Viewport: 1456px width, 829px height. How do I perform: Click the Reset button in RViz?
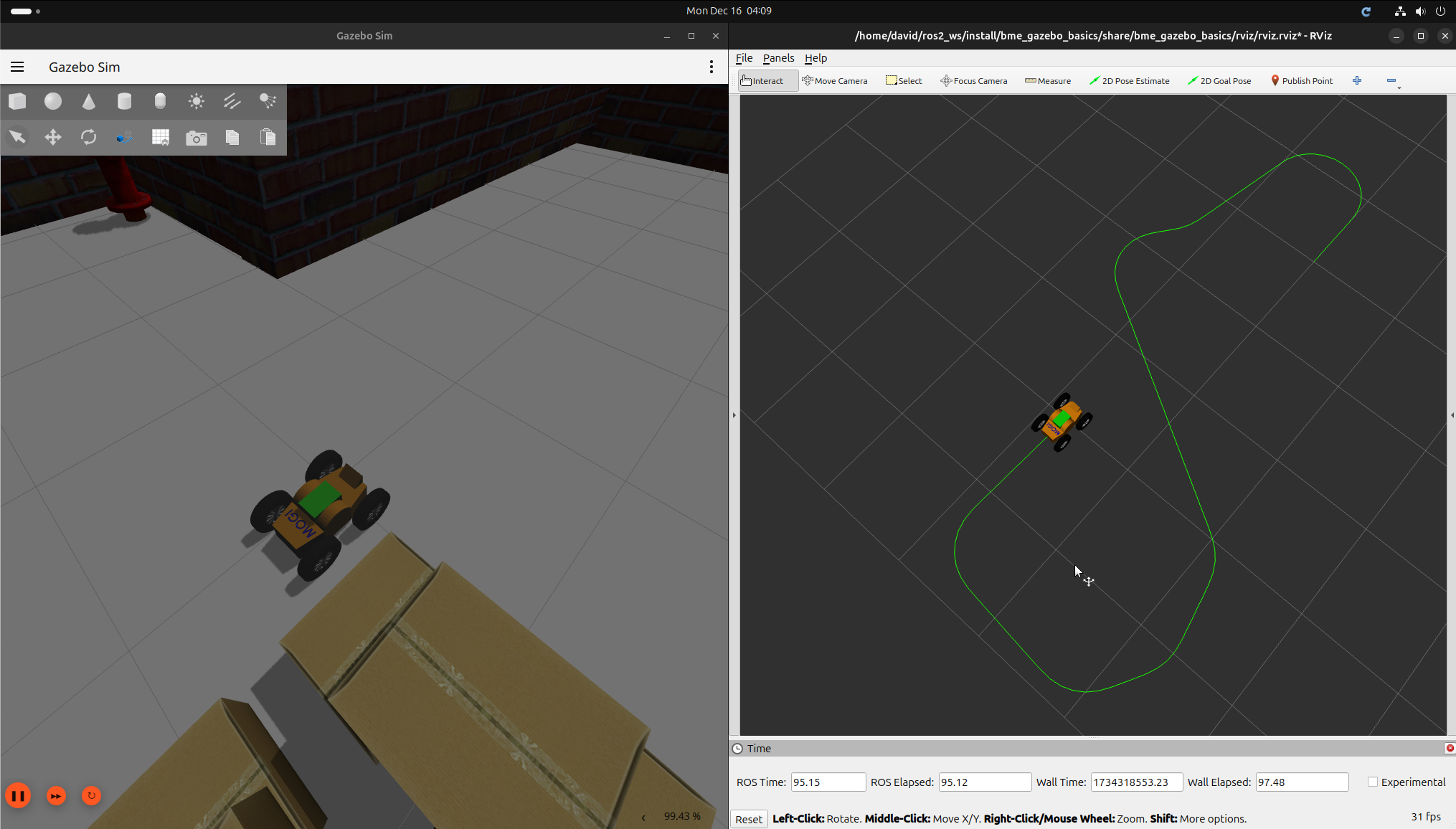(x=749, y=819)
